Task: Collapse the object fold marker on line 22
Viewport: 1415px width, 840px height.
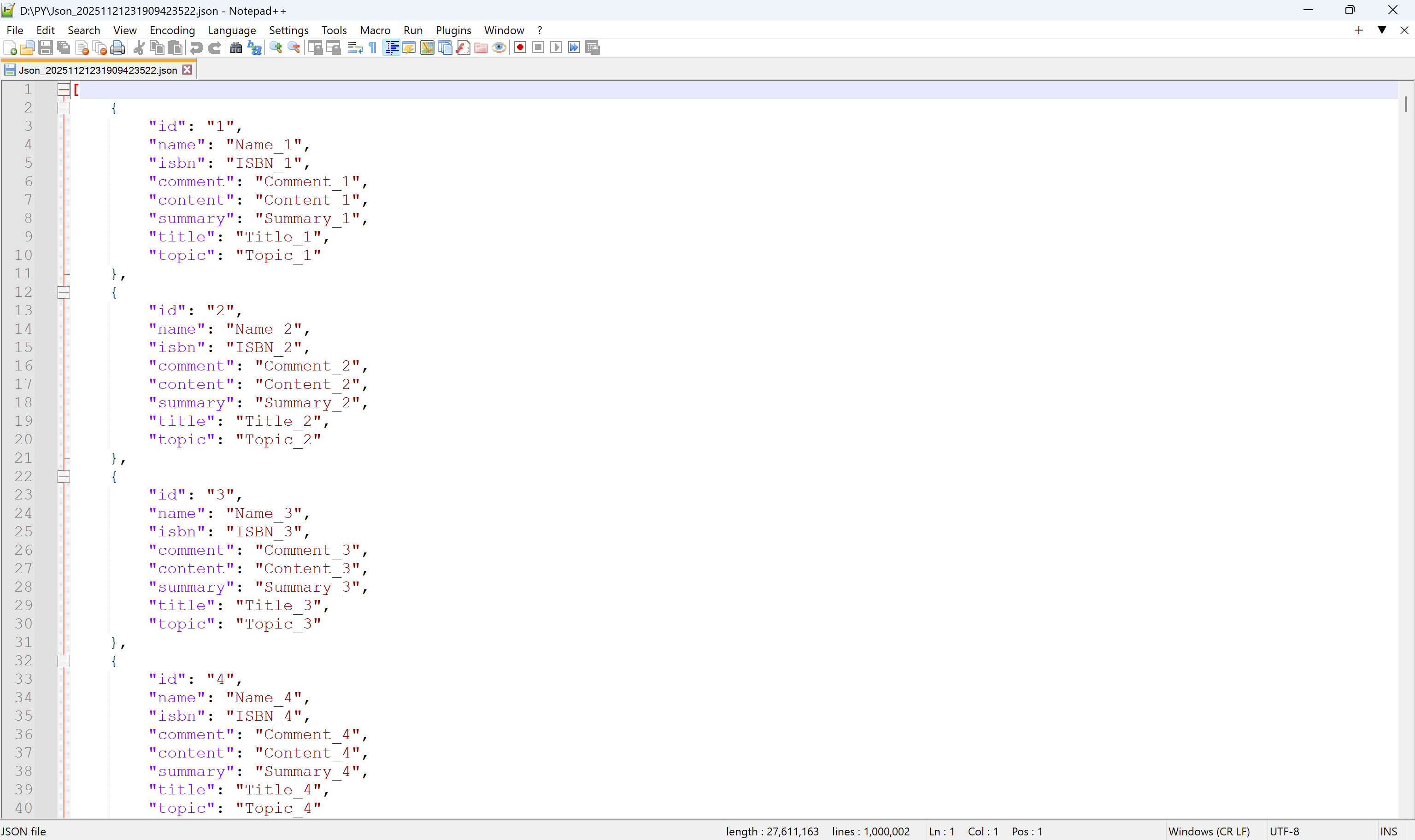Action: click(64, 476)
